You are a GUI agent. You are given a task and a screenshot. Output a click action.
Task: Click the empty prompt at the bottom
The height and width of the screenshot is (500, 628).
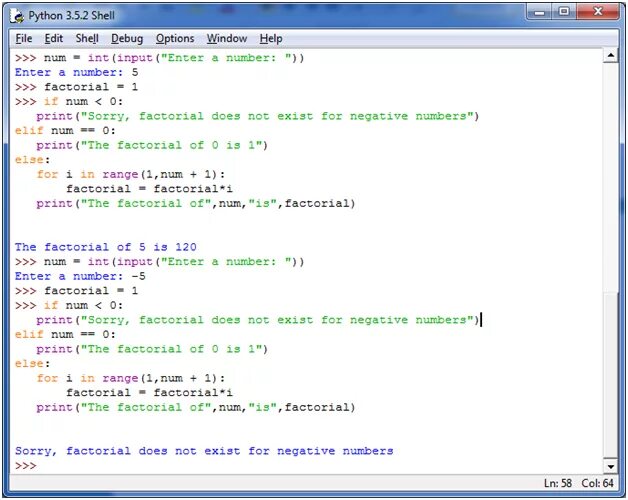pos(26,466)
